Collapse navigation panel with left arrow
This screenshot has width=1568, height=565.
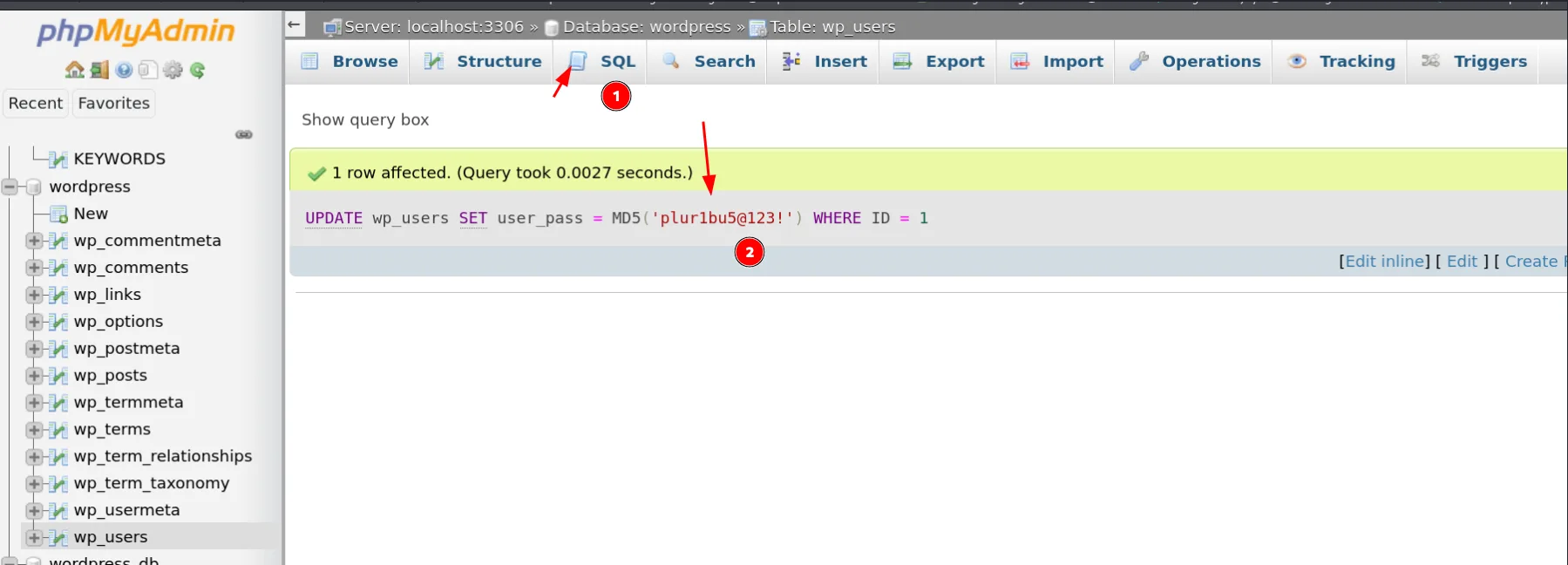295,24
